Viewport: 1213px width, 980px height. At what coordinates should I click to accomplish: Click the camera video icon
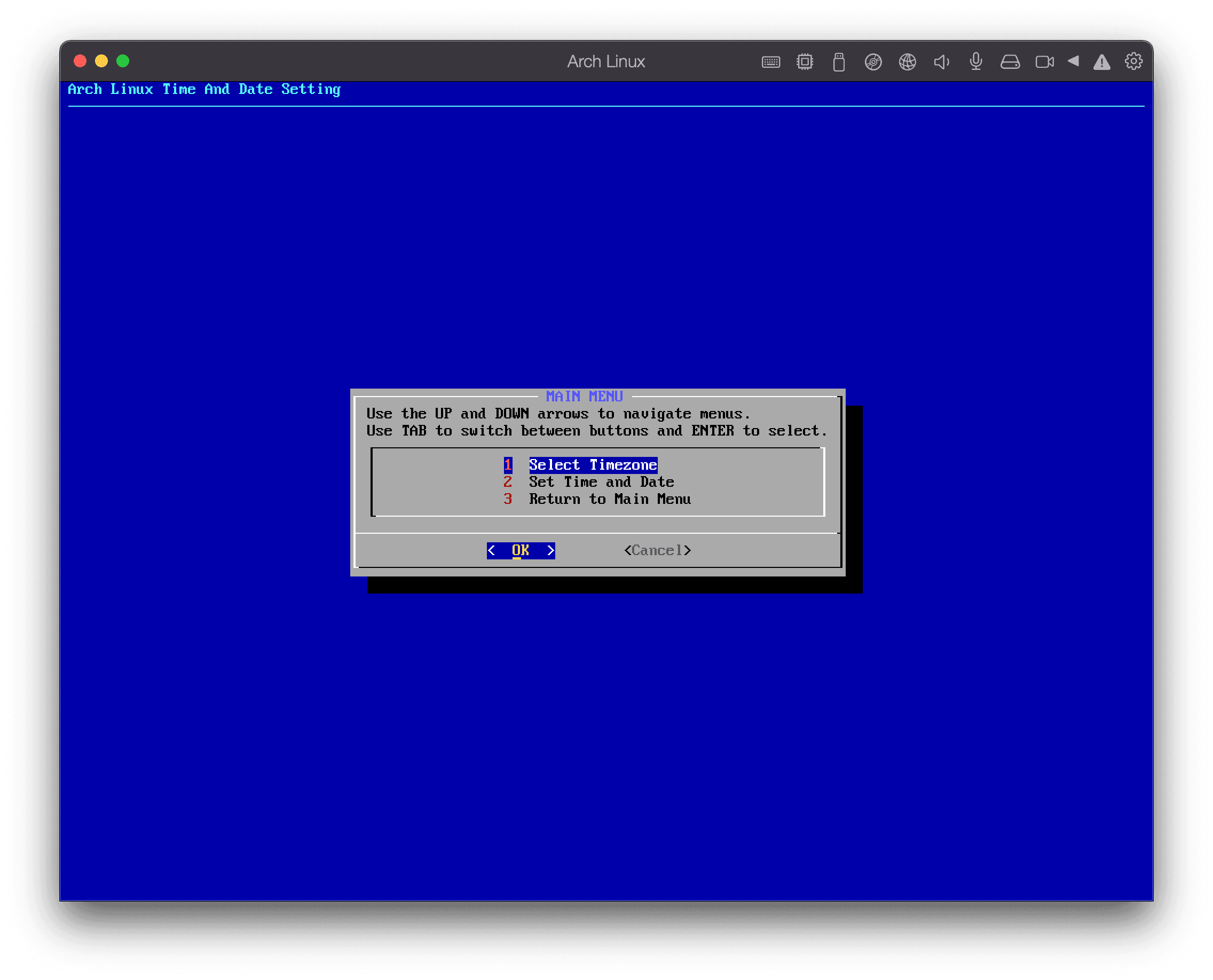click(1045, 61)
